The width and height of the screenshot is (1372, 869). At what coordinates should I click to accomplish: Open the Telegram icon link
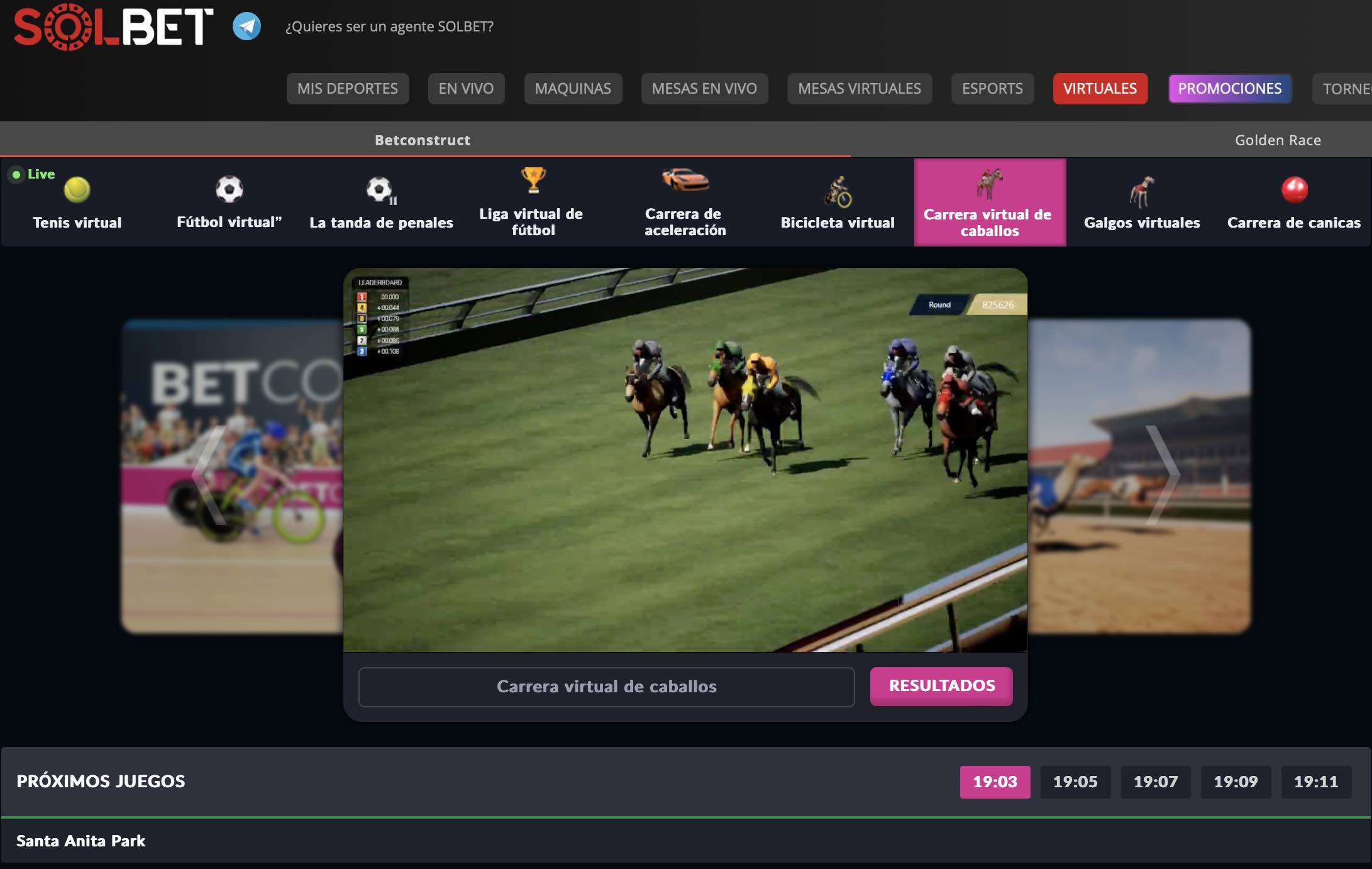pyautogui.click(x=246, y=26)
